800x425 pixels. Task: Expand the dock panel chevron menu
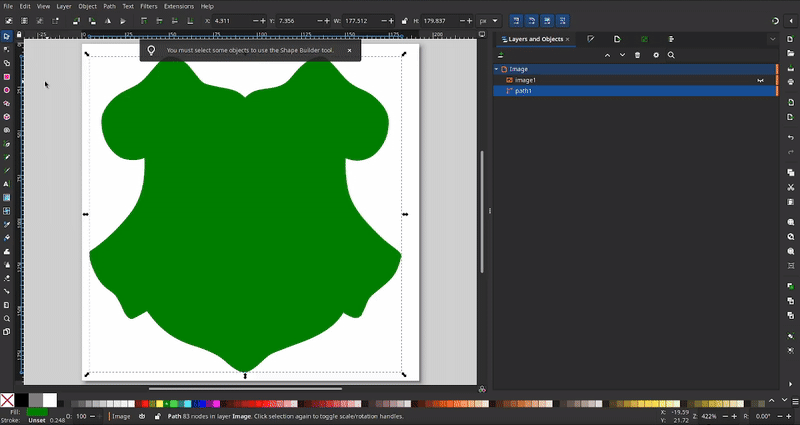(x=773, y=39)
